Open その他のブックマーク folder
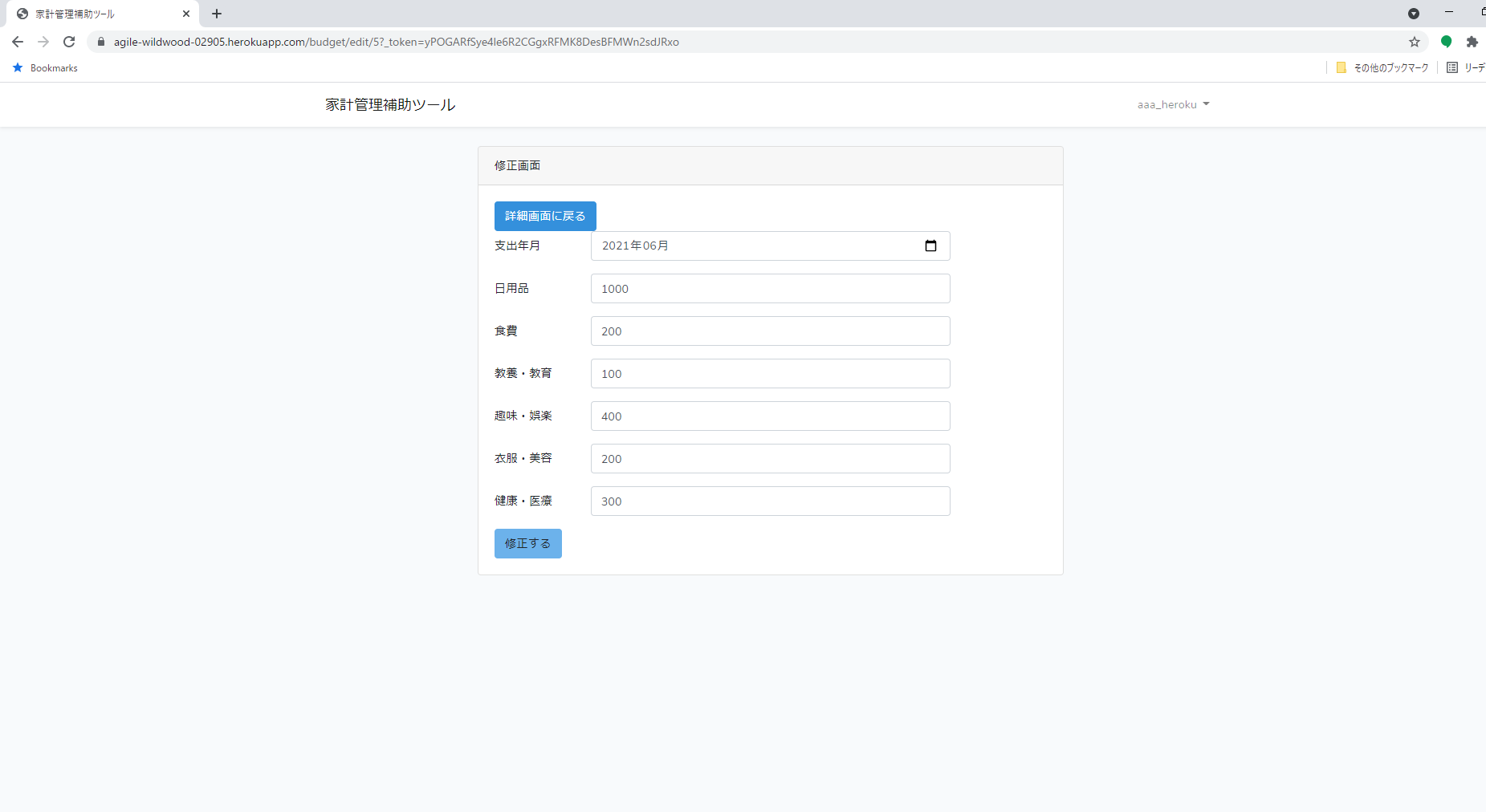Viewport: 1486px width, 812px height. pos(1382,68)
